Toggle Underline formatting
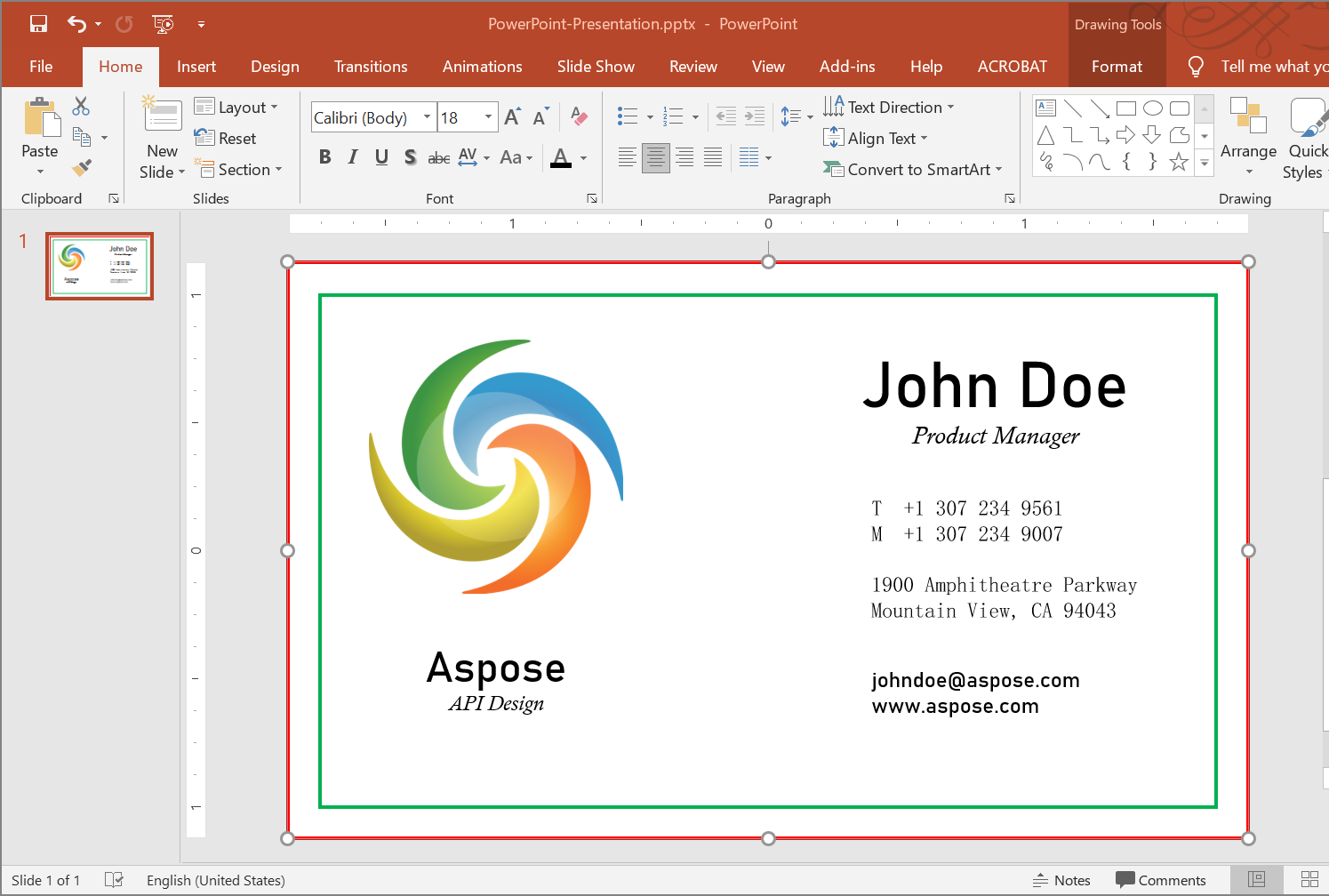 click(380, 157)
